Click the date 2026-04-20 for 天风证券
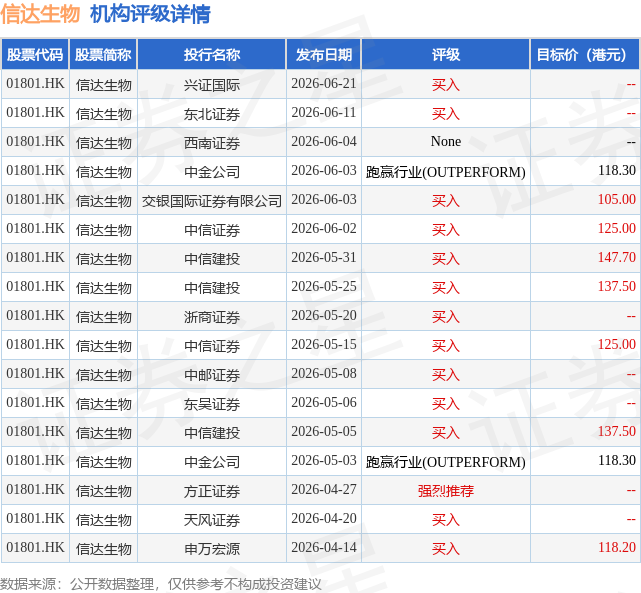Image resolution: width=641 pixels, height=593 pixels. [324, 519]
